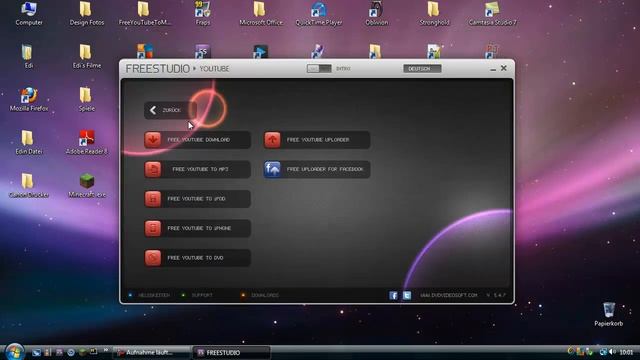640x360 pixels.
Task: Launch QuickTime Player shortcut
Action: coord(319,13)
